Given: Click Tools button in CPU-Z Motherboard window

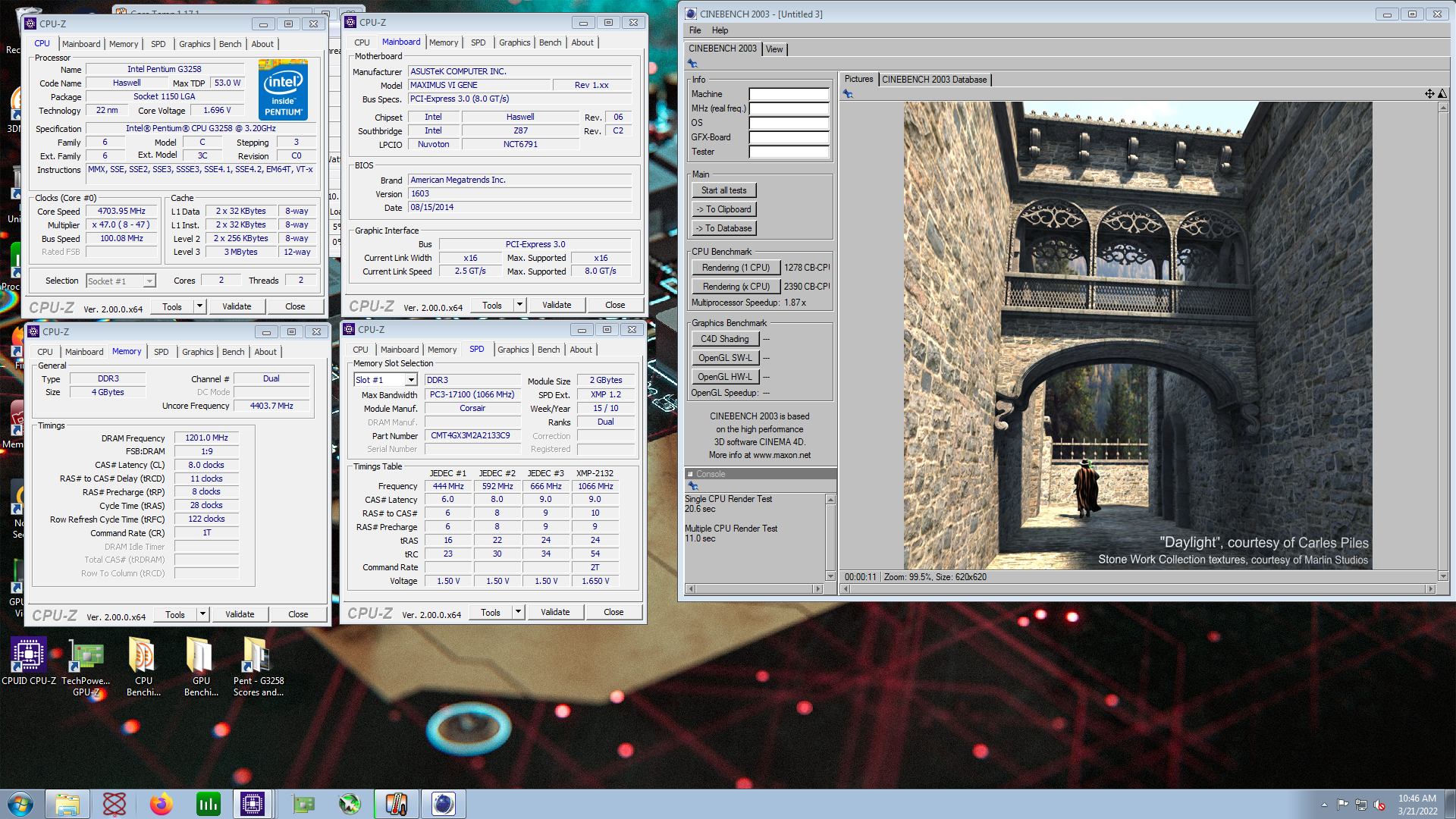Looking at the screenshot, I should [492, 305].
